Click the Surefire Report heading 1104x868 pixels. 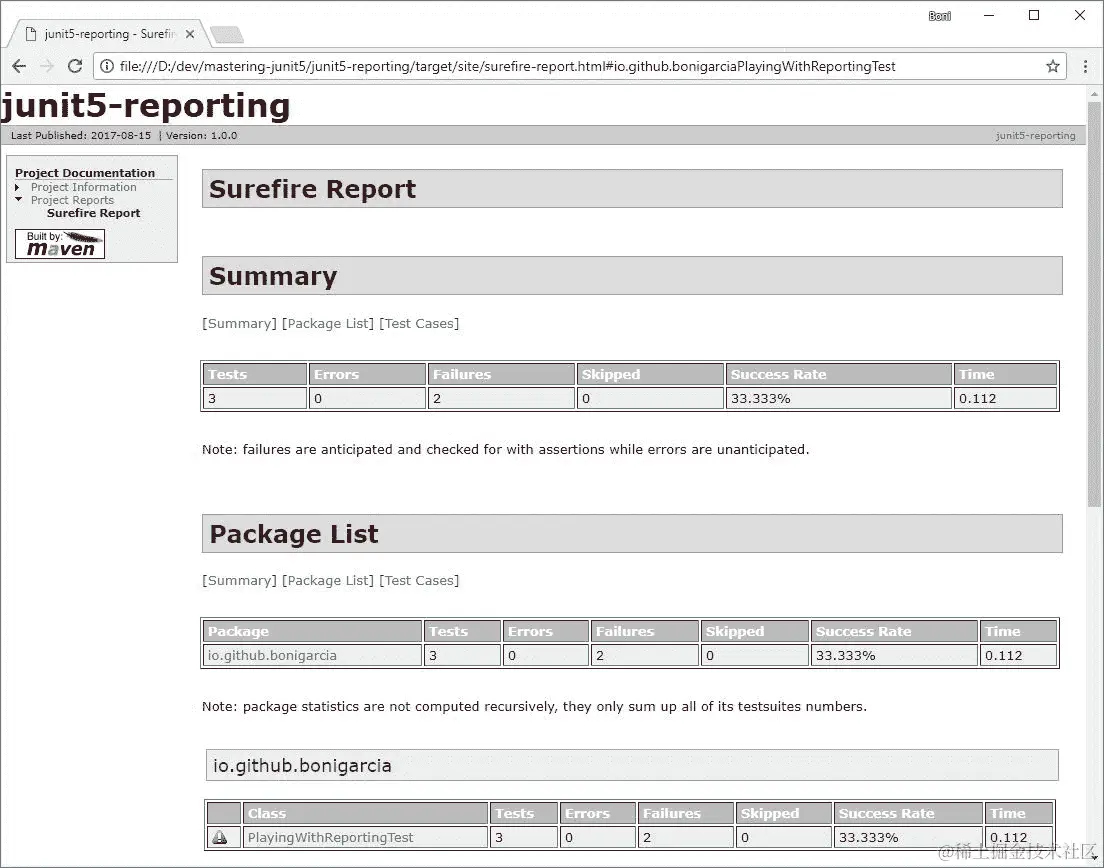click(632, 189)
